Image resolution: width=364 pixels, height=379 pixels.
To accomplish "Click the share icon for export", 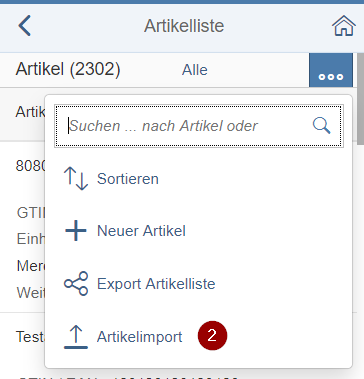I will 76,284.
